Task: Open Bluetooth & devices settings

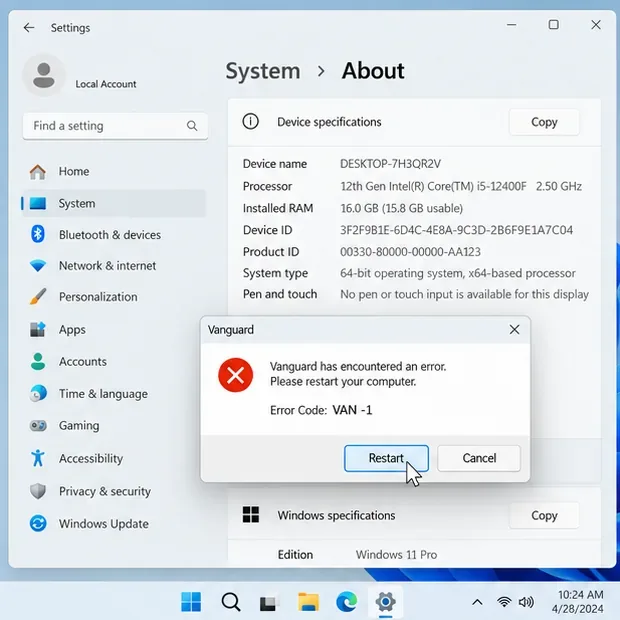Action: tap(114, 235)
